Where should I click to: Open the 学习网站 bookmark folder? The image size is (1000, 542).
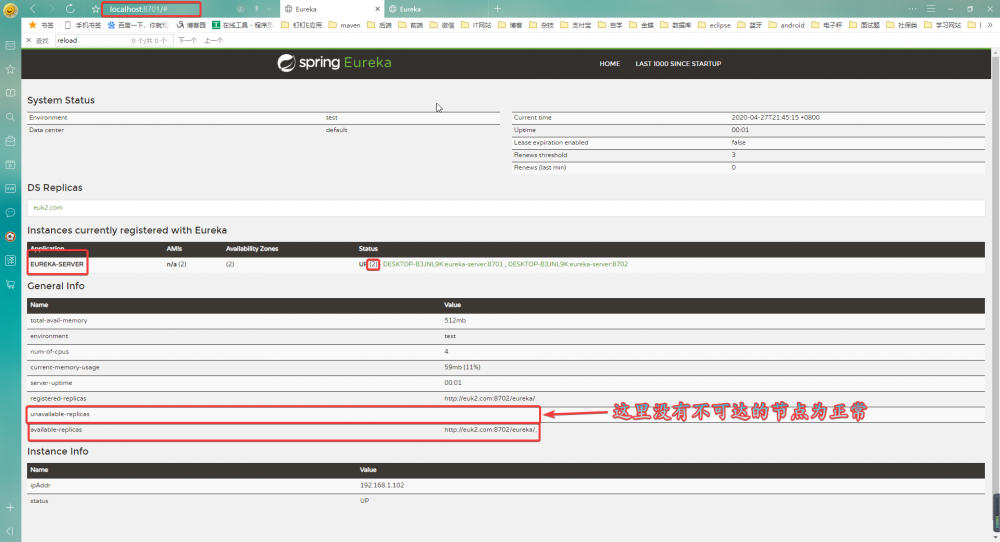942,25
